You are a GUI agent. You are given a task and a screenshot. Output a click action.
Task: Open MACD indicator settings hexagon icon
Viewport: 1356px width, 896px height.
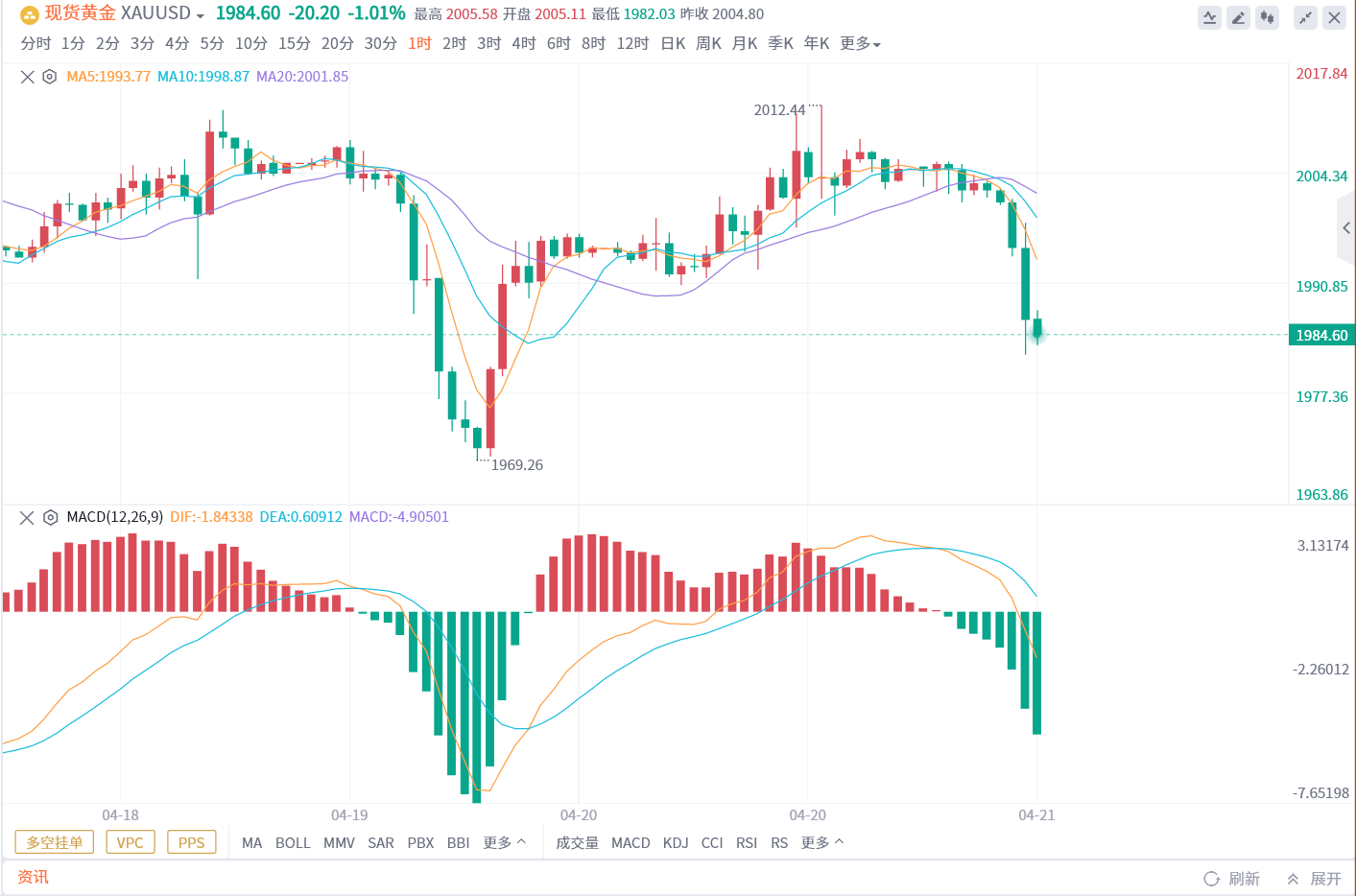(x=50, y=517)
